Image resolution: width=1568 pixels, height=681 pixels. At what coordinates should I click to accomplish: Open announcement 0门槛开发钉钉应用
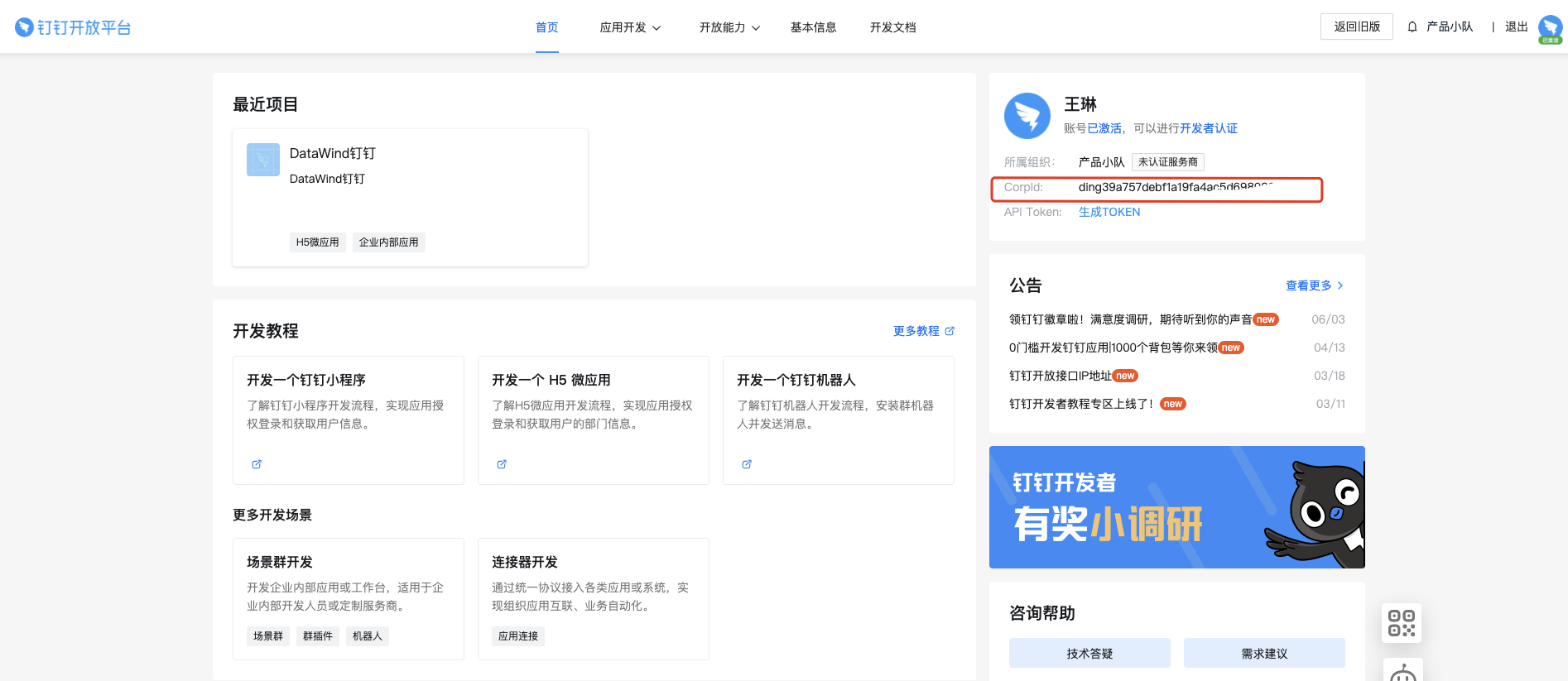coord(1113,348)
